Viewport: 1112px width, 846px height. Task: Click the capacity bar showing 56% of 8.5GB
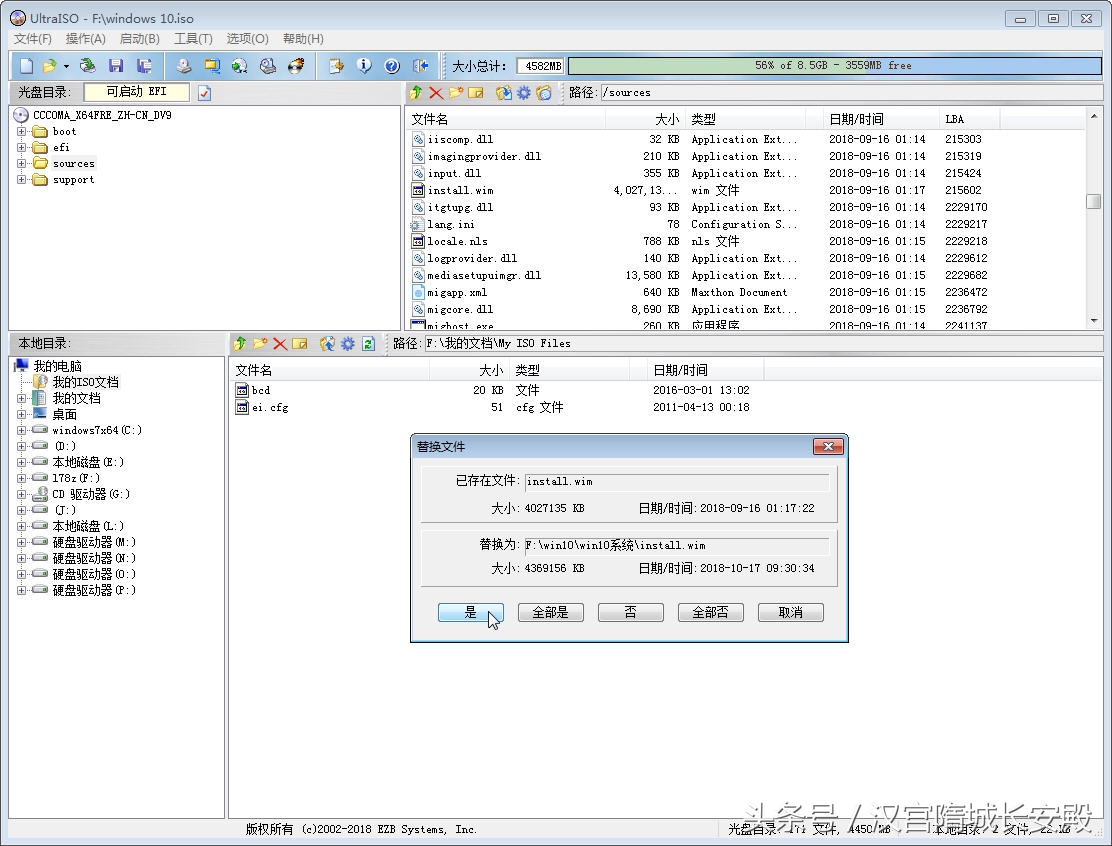(x=835, y=65)
